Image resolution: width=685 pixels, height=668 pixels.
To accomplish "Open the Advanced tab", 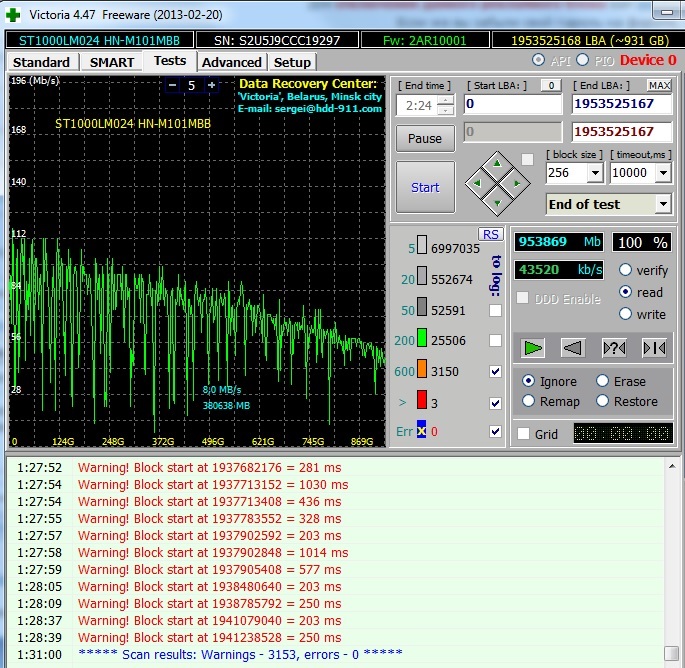I will coord(231,62).
